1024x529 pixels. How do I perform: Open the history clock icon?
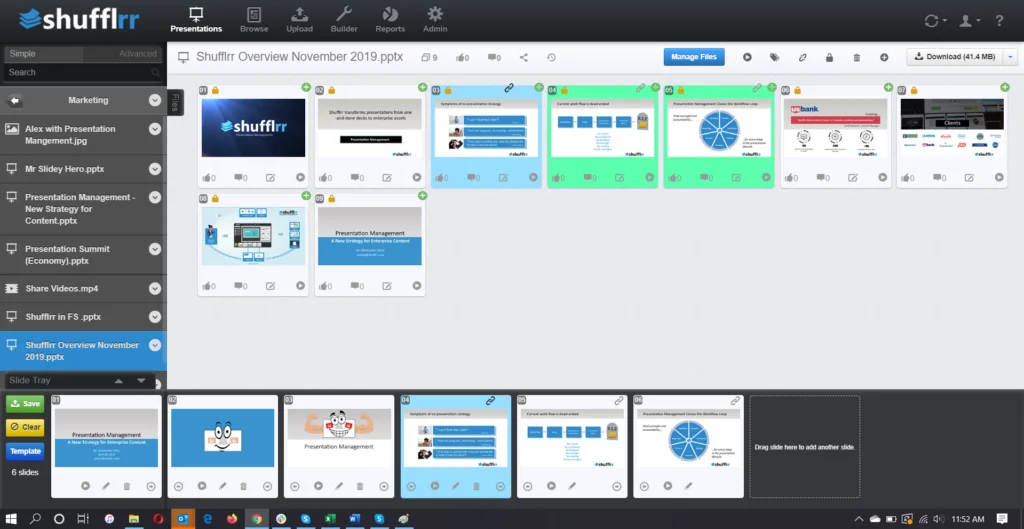pos(551,57)
